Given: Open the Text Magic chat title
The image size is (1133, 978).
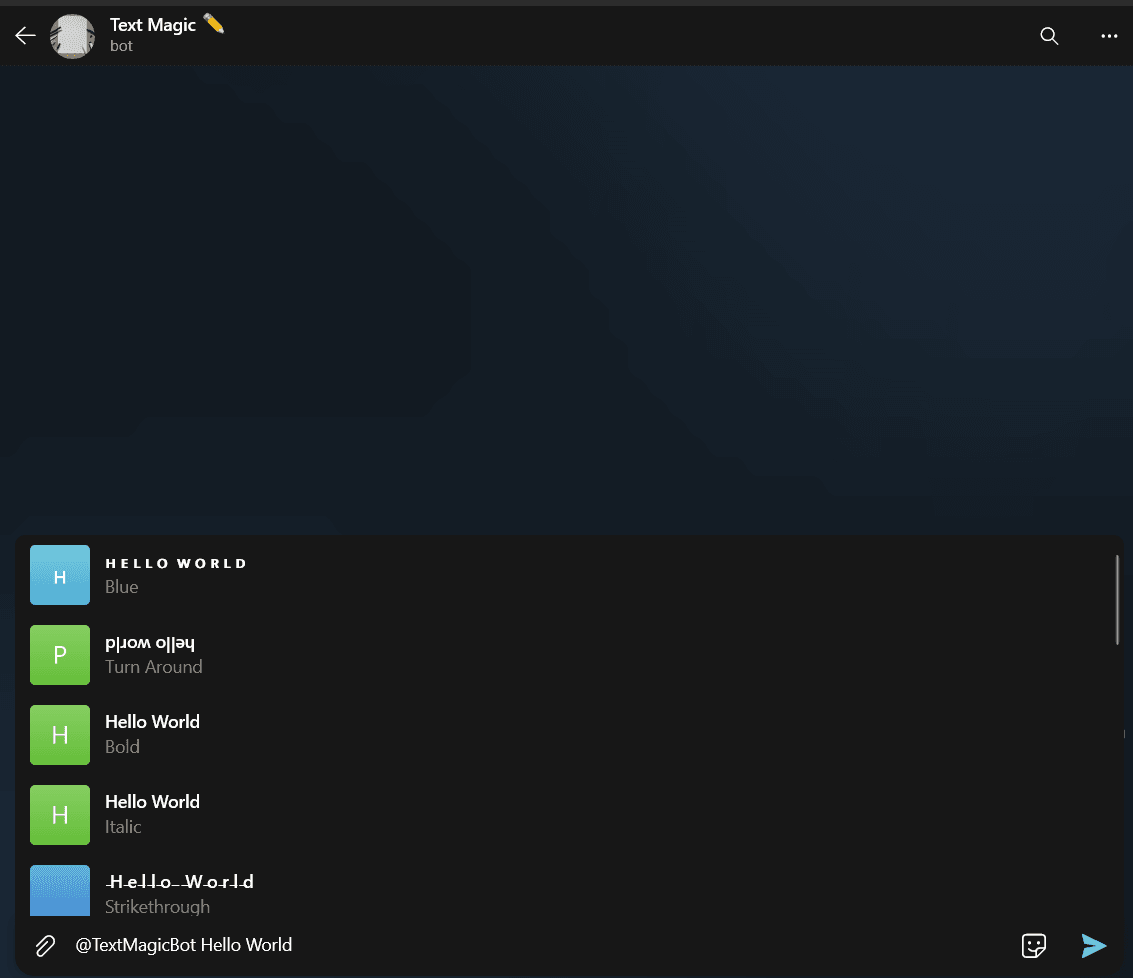Looking at the screenshot, I should click(x=167, y=25).
